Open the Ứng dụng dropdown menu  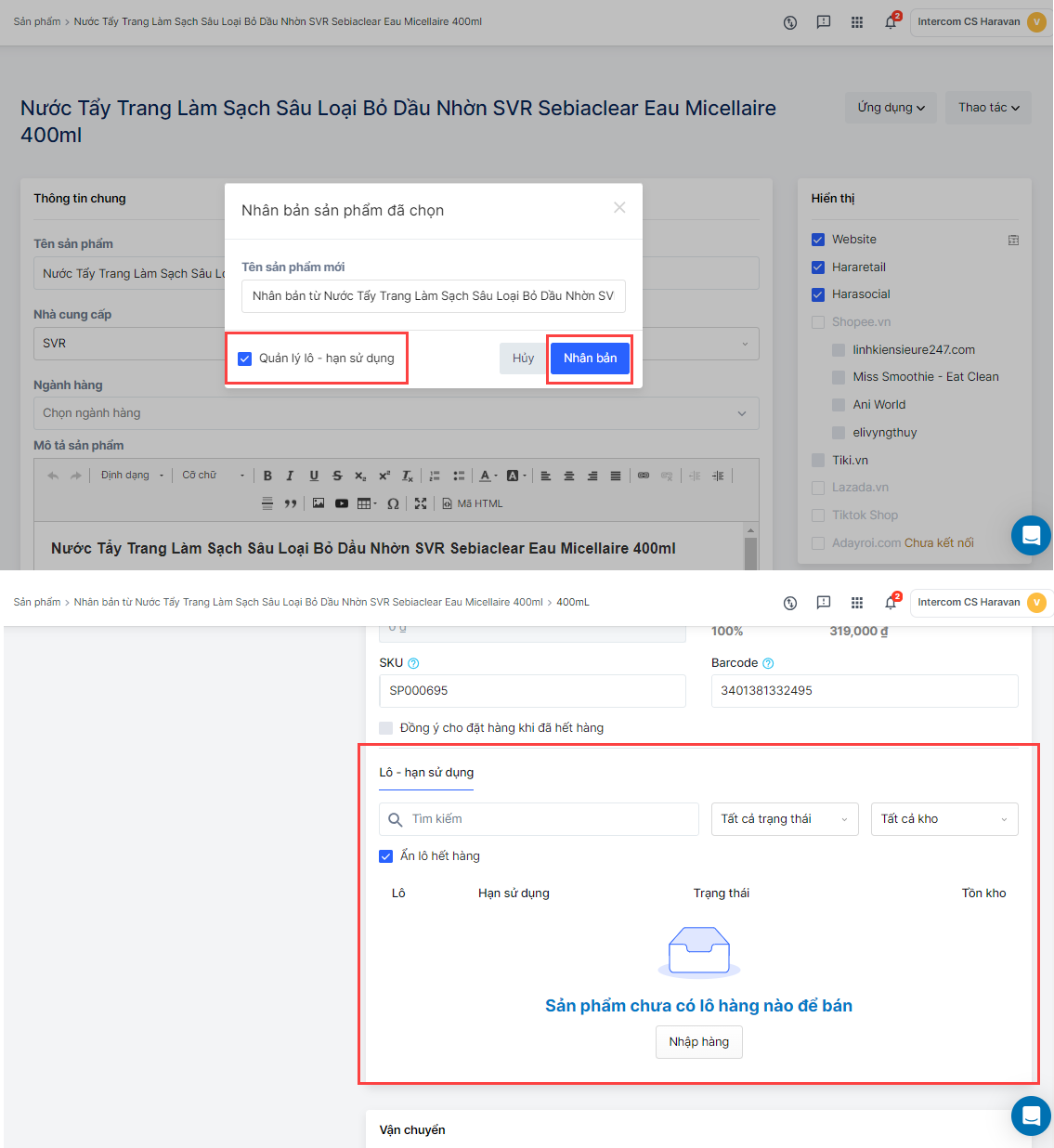click(x=891, y=108)
